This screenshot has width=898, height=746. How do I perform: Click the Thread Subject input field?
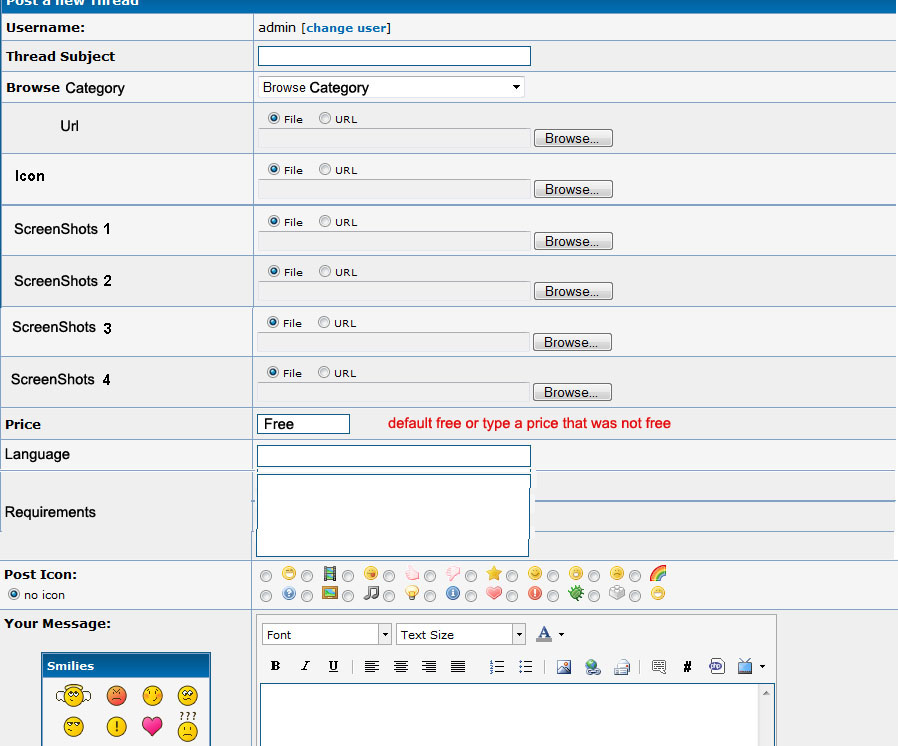click(394, 57)
